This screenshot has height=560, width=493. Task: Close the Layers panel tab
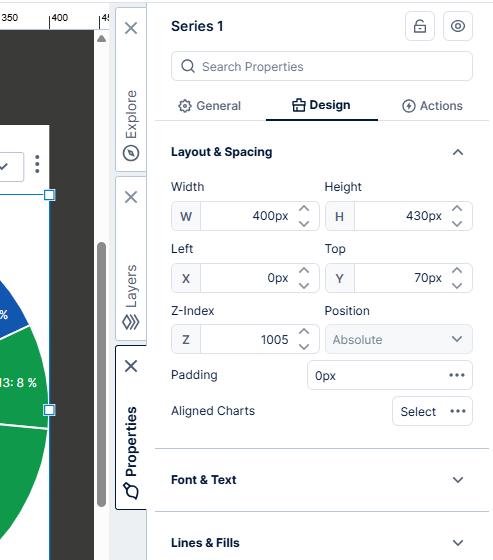coord(131,197)
